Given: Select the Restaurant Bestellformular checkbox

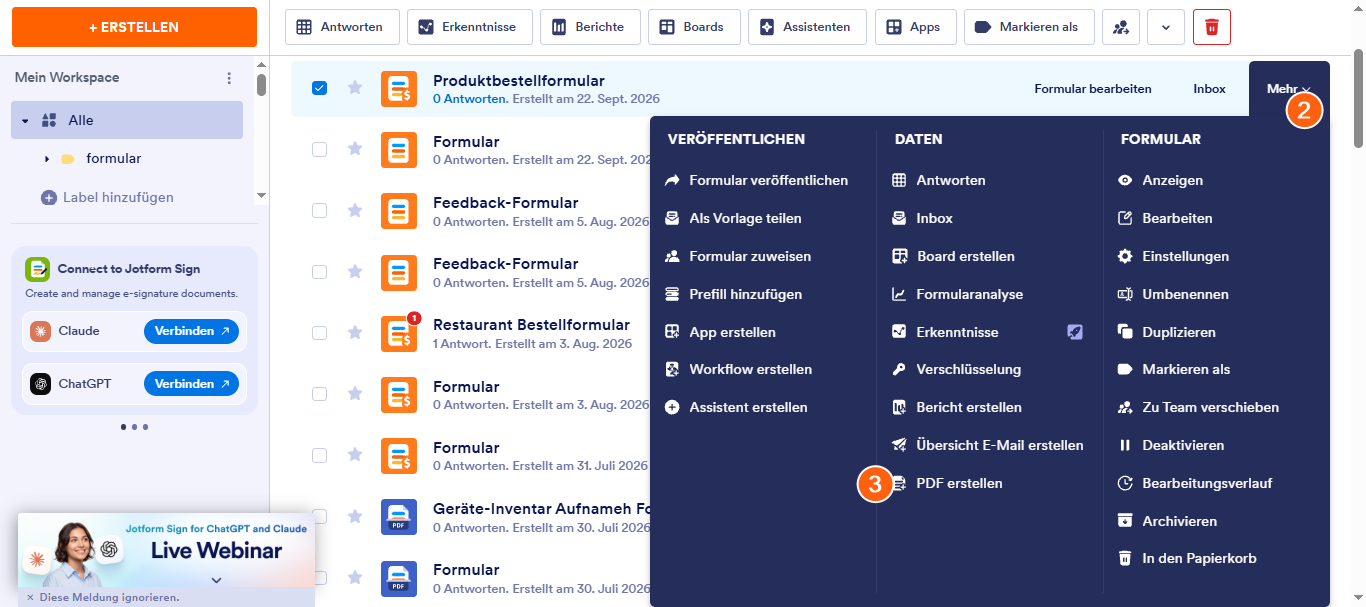Looking at the screenshot, I should click(320, 333).
